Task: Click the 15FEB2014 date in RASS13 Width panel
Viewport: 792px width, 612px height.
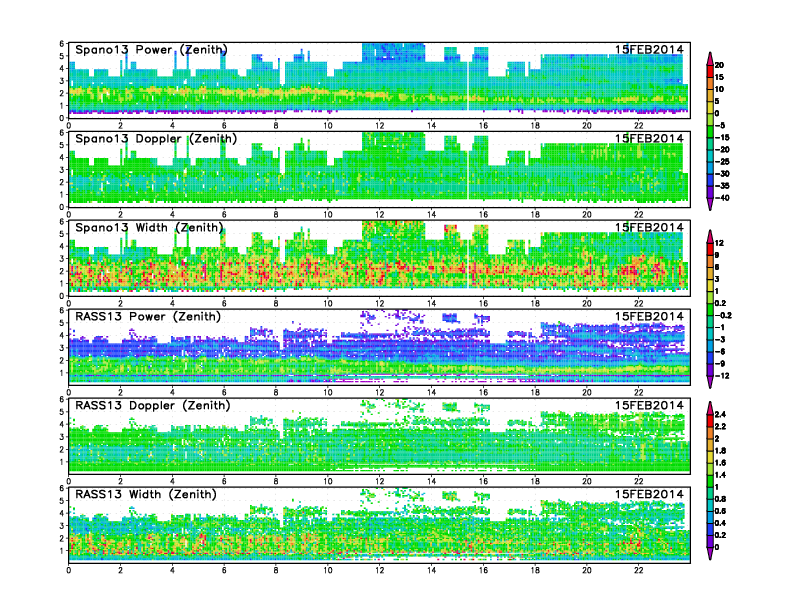Action: (649, 494)
